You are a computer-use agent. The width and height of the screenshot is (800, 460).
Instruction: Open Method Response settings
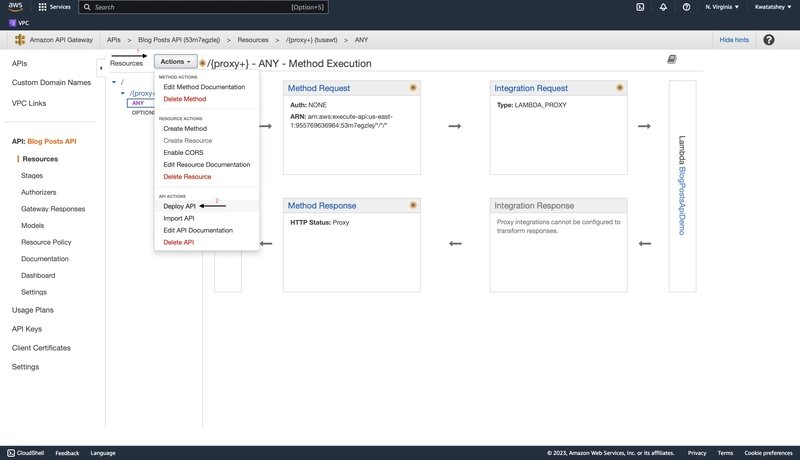click(x=322, y=206)
